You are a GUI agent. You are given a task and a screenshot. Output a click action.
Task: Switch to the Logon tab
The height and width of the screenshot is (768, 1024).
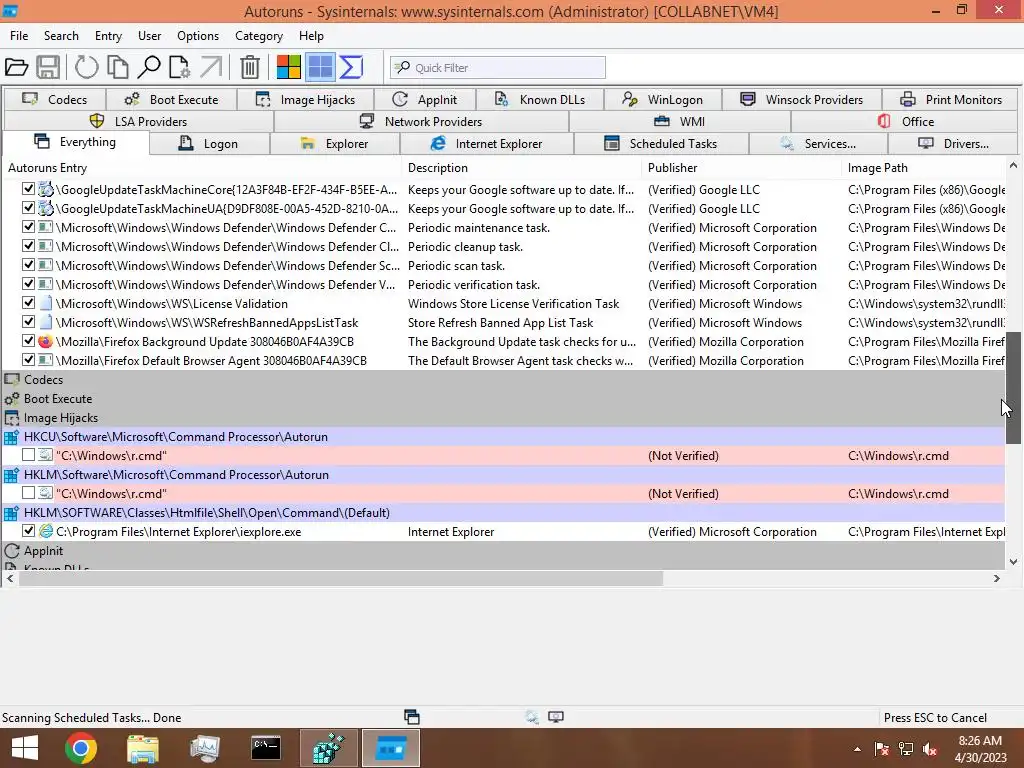[209, 144]
